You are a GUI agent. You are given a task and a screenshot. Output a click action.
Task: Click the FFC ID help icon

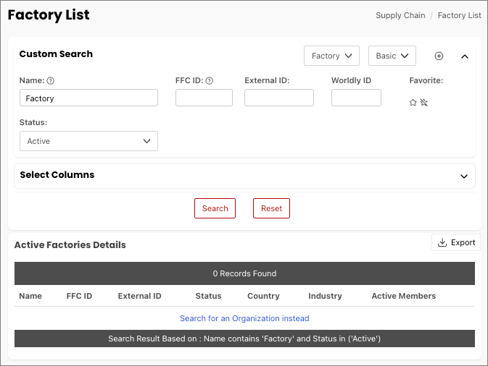[x=209, y=81]
